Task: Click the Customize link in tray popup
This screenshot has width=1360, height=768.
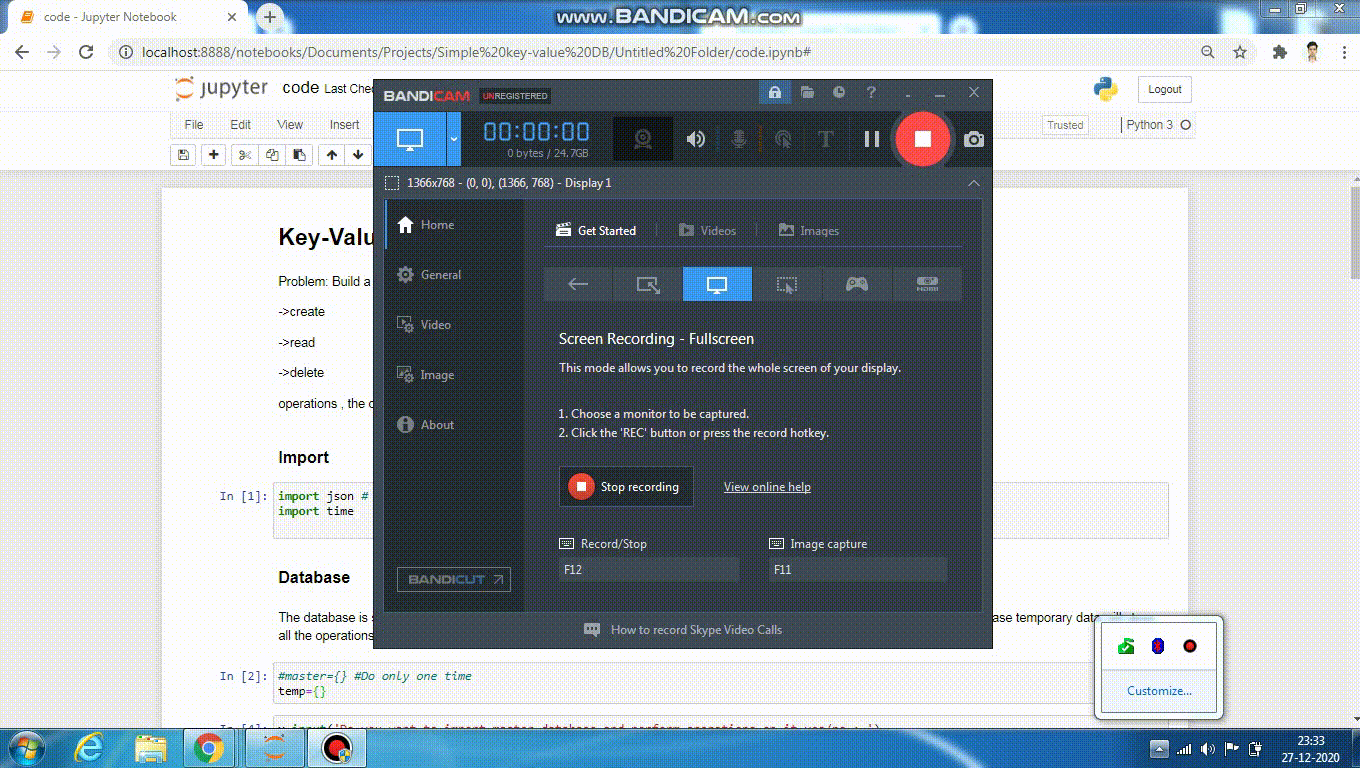Action: [1159, 691]
